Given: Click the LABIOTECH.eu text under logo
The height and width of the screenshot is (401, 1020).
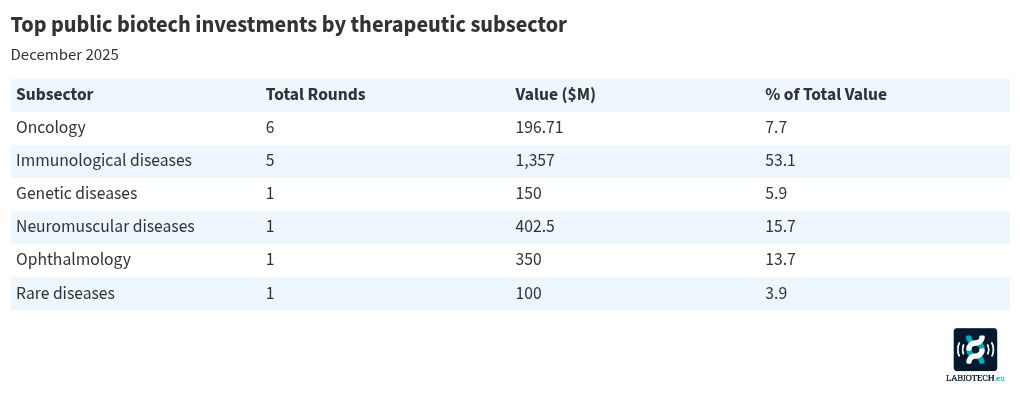Looking at the screenshot, I should 975,379.
